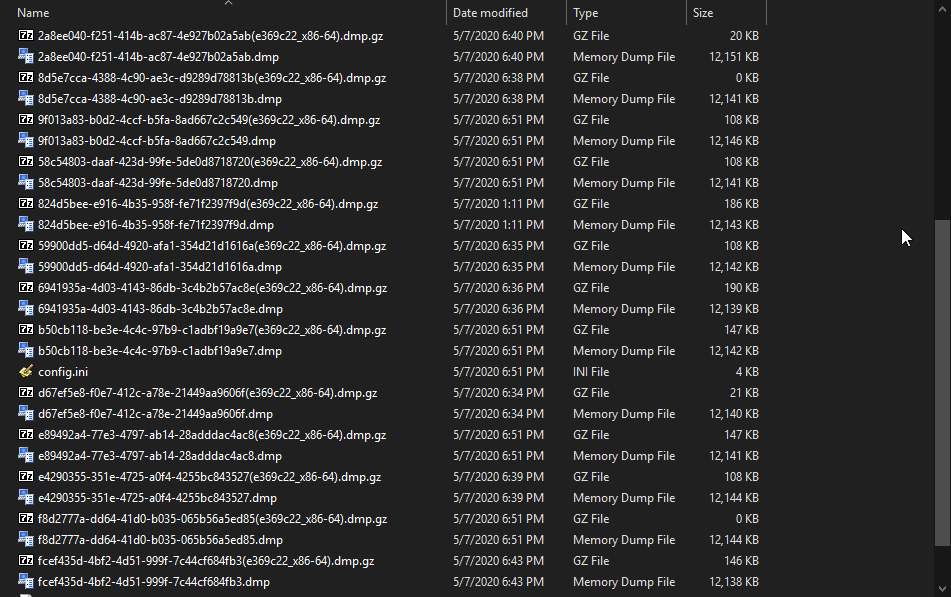Click the dump icon of e4290355-351e .dmp file

25,498
